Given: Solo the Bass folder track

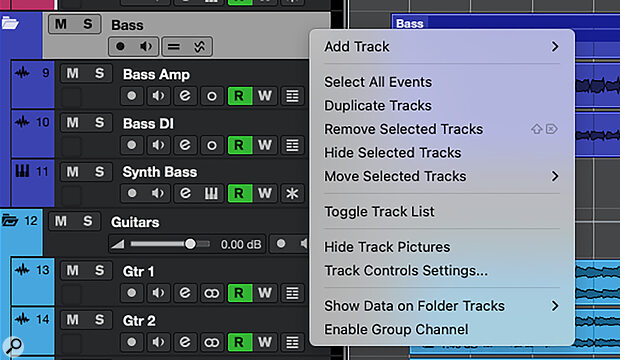Looking at the screenshot, I should pyautogui.click(x=87, y=24).
